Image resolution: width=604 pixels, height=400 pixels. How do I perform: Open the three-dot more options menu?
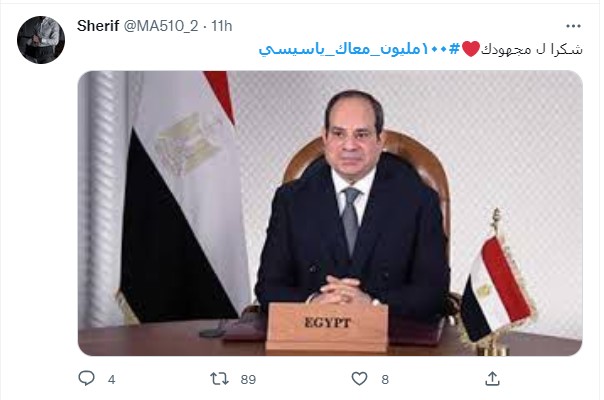click(573, 26)
